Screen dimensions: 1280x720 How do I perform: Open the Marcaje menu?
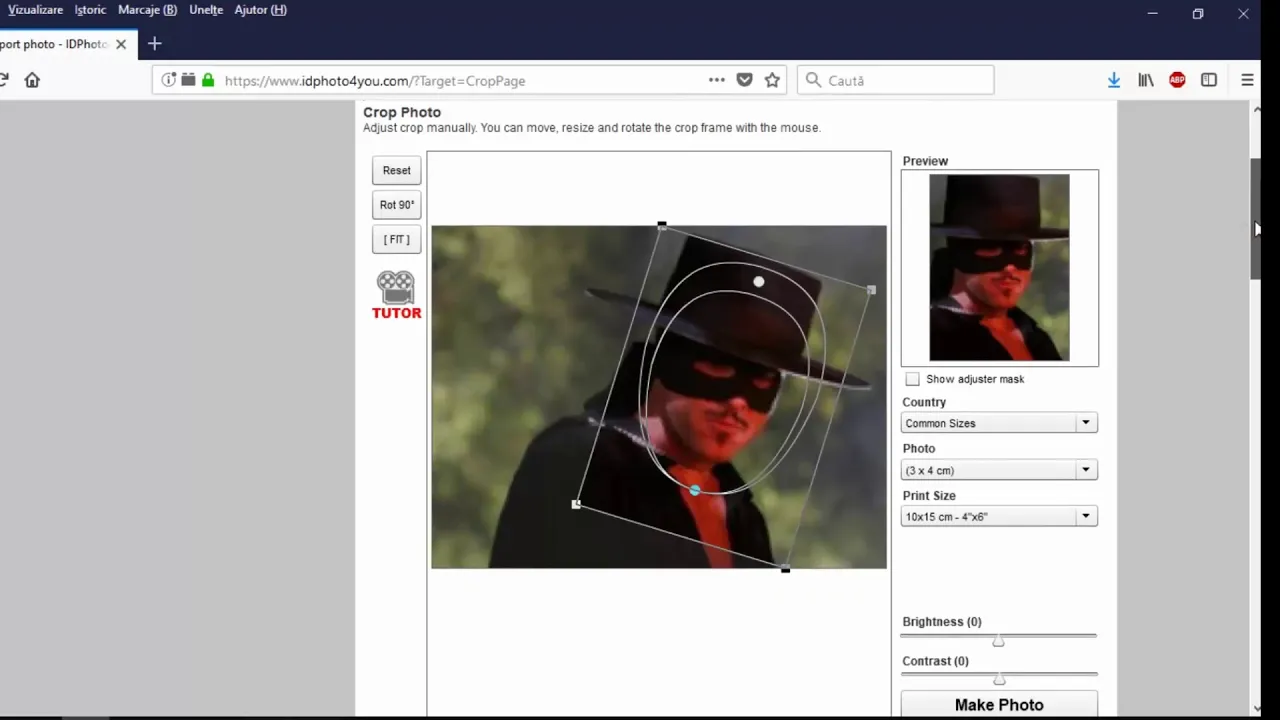(147, 10)
